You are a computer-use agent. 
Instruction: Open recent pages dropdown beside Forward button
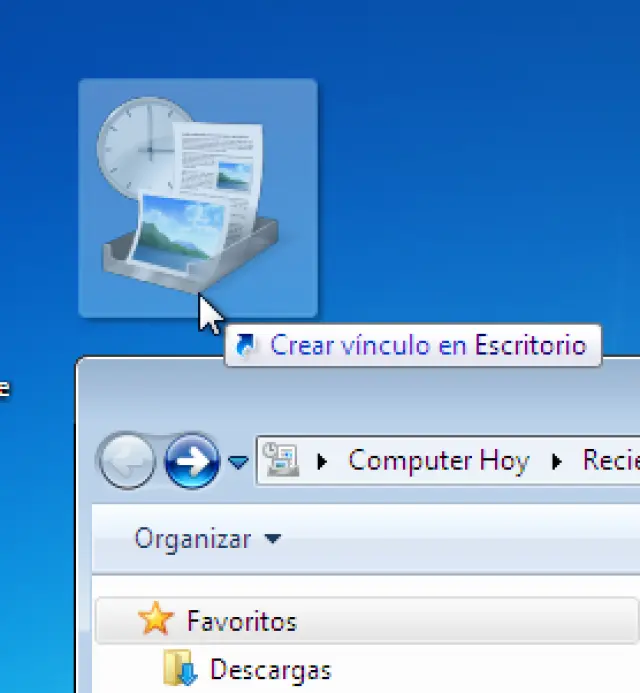pos(238,461)
